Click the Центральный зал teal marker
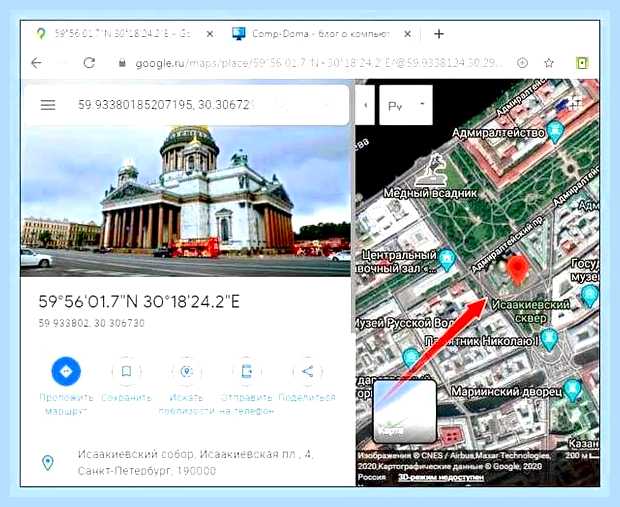620x507 pixels. click(x=447, y=260)
